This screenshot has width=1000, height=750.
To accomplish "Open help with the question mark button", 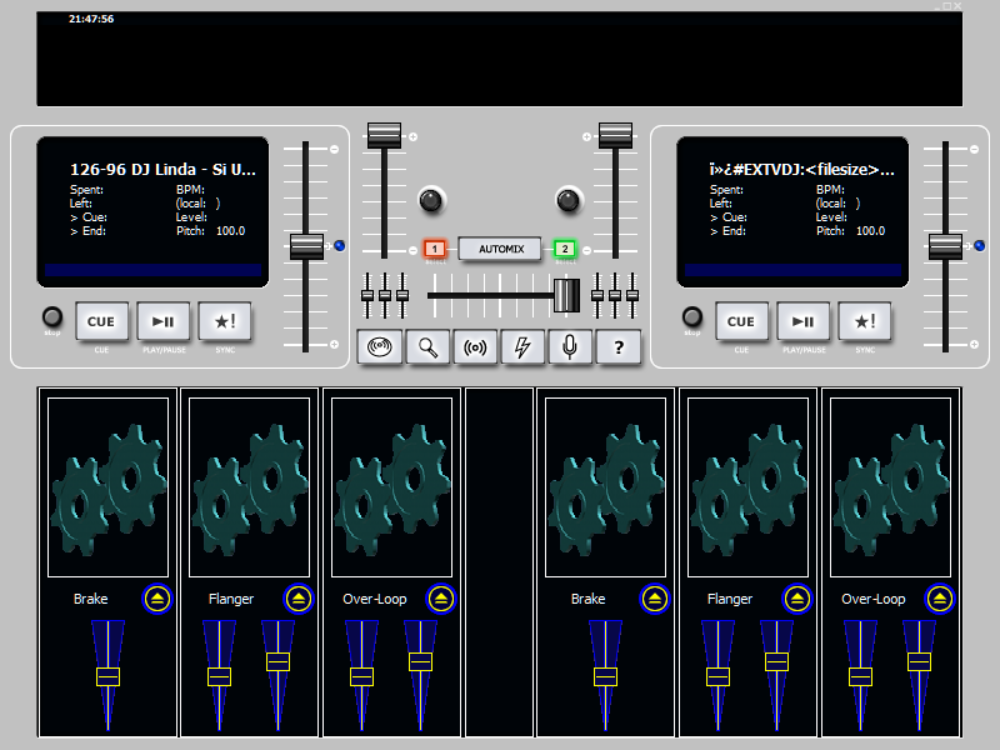I will pos(618,347).
